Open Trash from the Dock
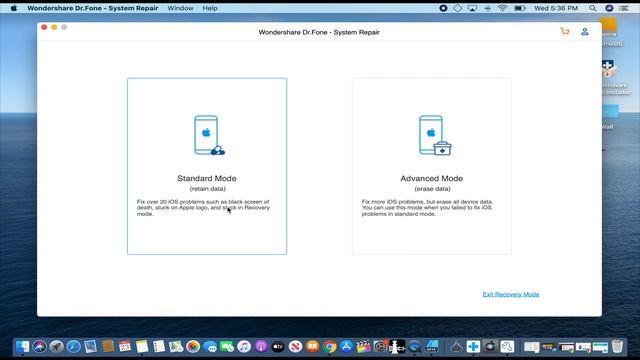Screen dimensions: 640x360 tap(617, 347)
